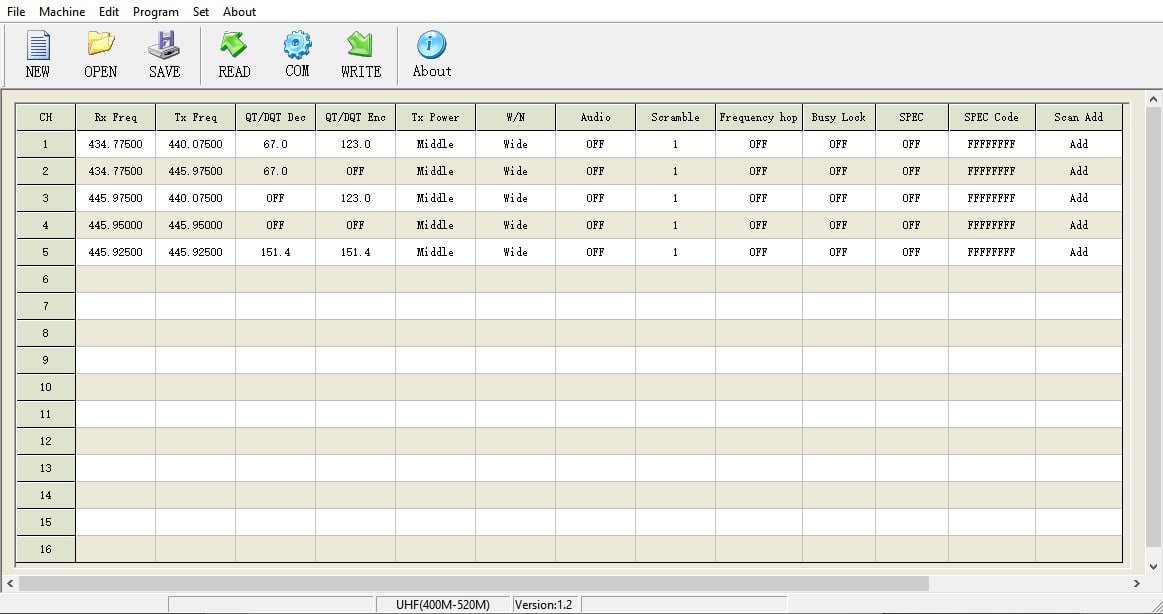Click the QT/DQT Dec column header
This screenshot has height=614, width=1163.
[x=275, y=117]
